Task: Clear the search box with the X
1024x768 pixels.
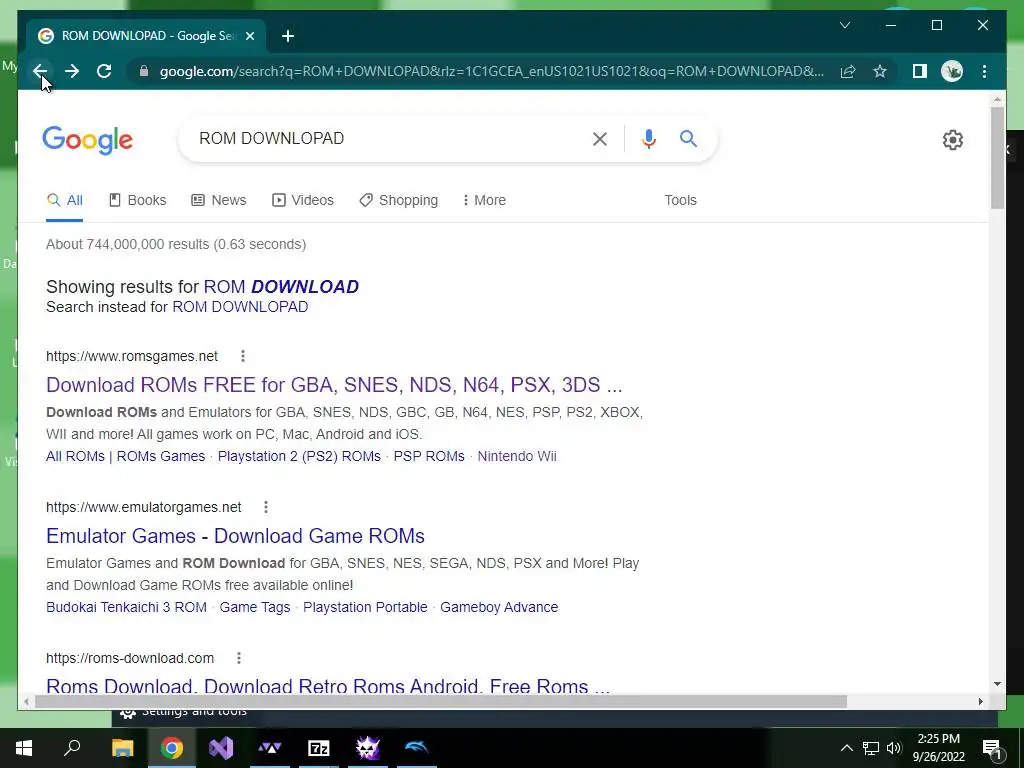Action: [x=600, y=138]
